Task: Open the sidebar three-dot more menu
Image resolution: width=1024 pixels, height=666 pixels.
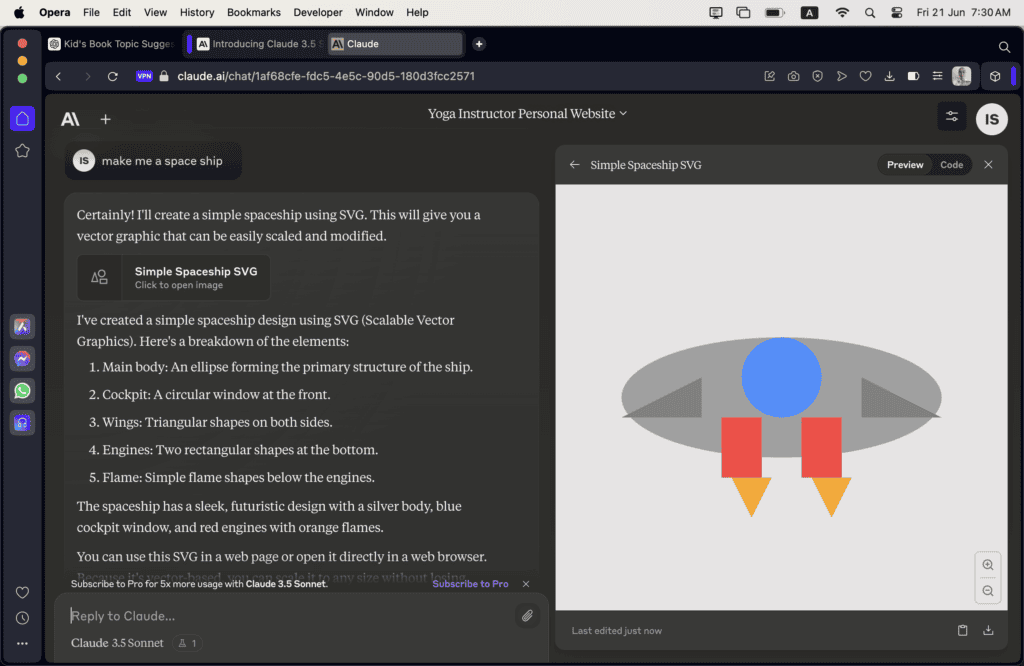Action: click(x=22, y=643)
